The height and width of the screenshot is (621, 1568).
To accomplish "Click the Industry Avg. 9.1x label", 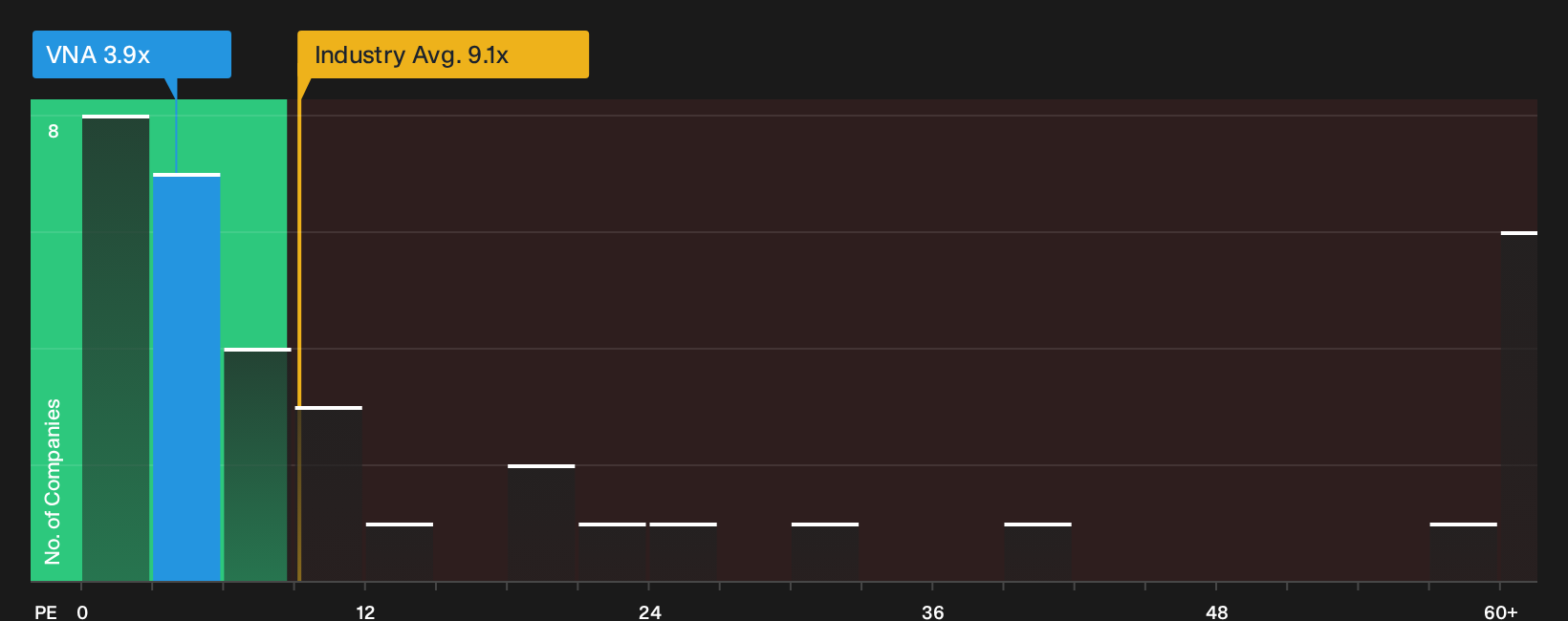I will pos(443,54).
